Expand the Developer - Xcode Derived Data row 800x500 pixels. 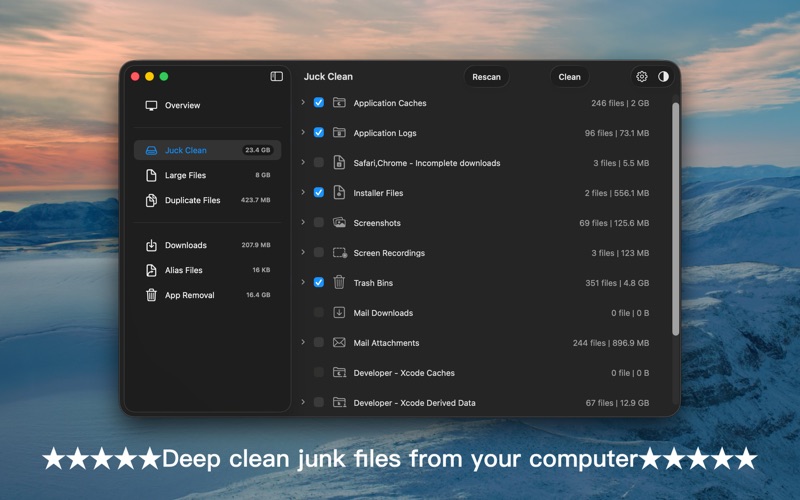[x=303, y=402]
